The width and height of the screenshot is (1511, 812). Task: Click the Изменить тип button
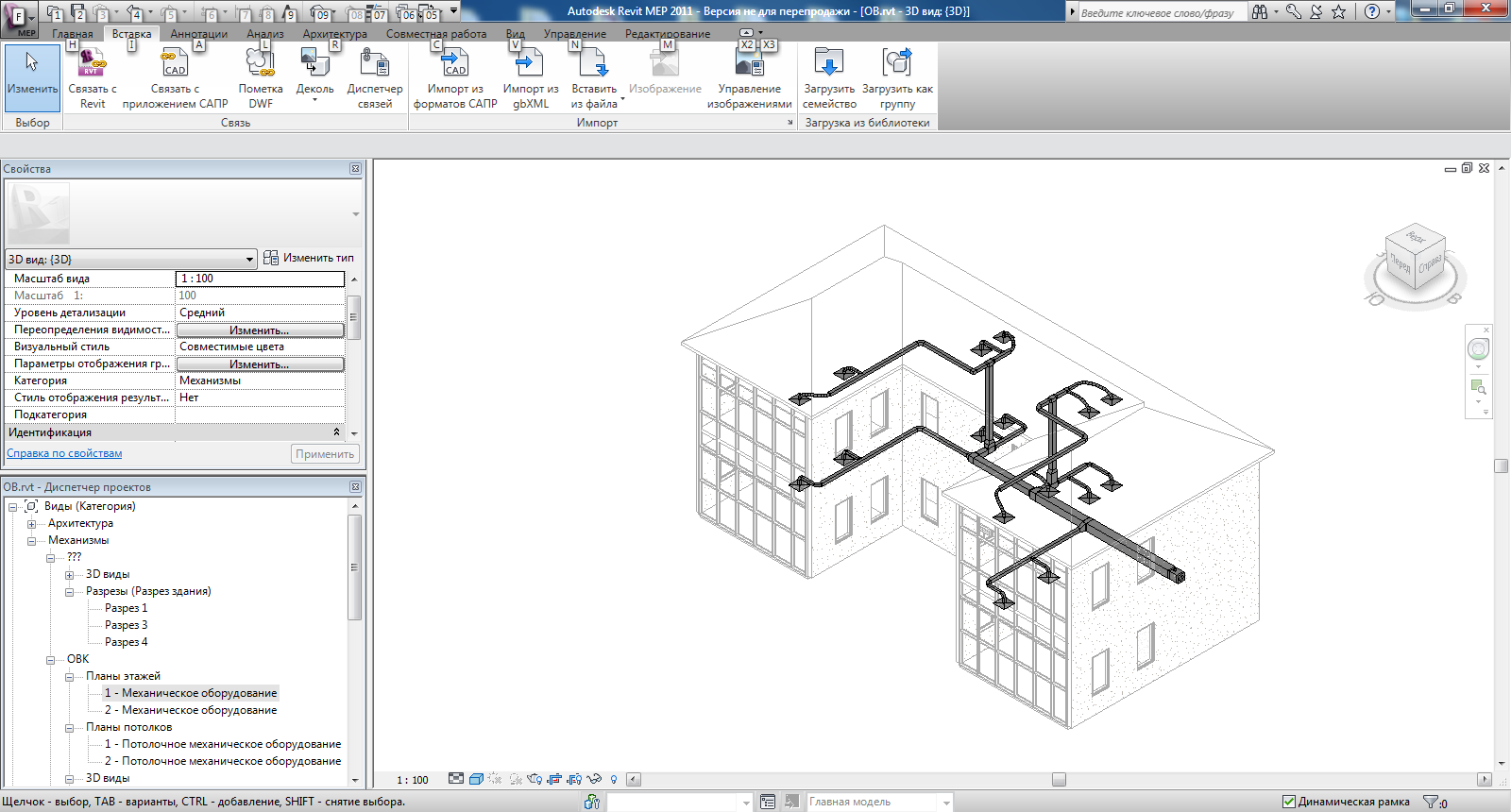click(x=309, y=258)
